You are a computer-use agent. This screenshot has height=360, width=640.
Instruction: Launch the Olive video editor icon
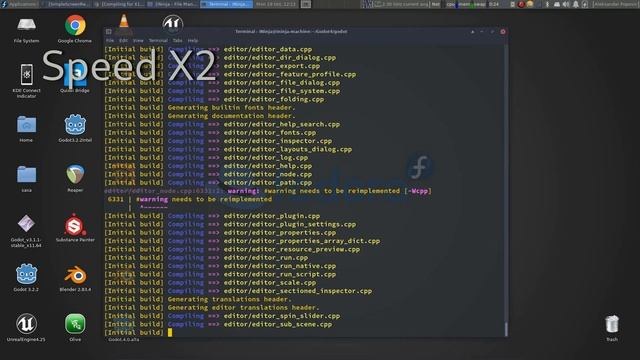pos(75,324)
